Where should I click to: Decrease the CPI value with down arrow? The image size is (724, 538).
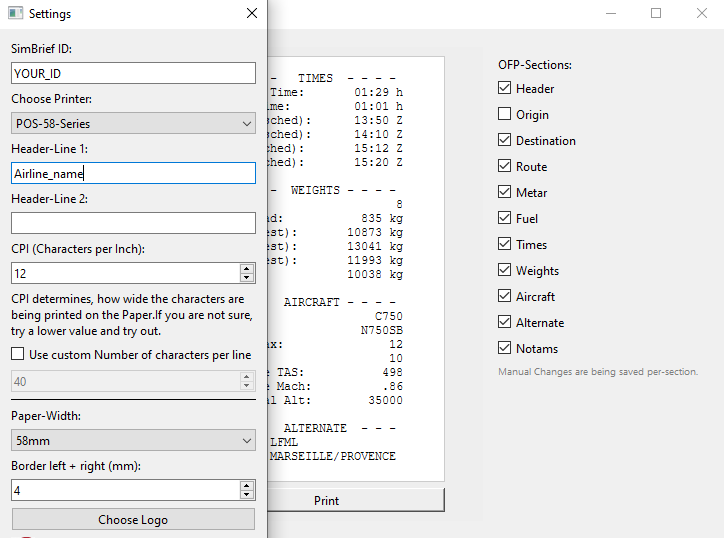pyautogui.click(x=247, y=278)
